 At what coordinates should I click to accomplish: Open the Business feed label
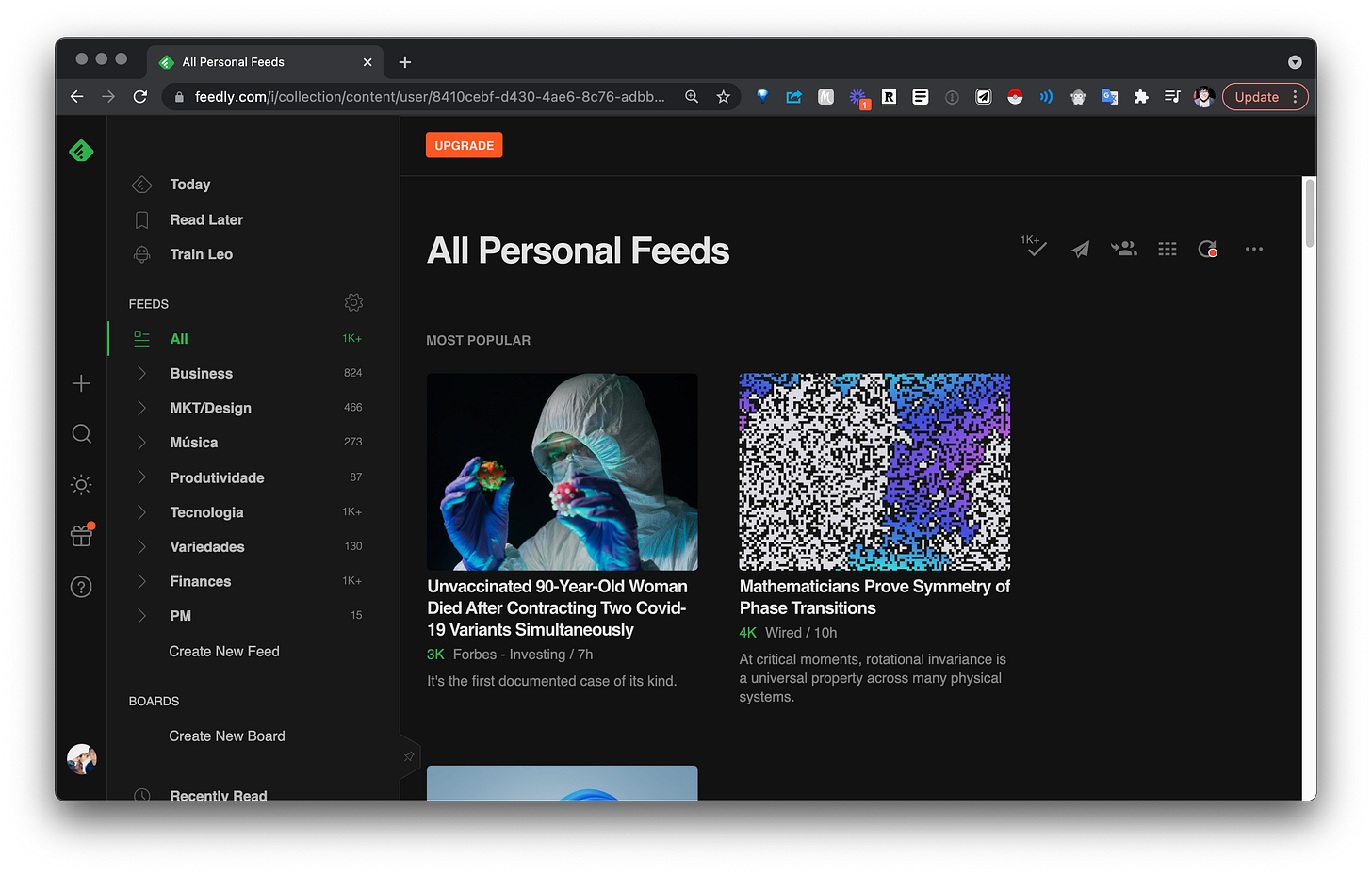point(202,374)
